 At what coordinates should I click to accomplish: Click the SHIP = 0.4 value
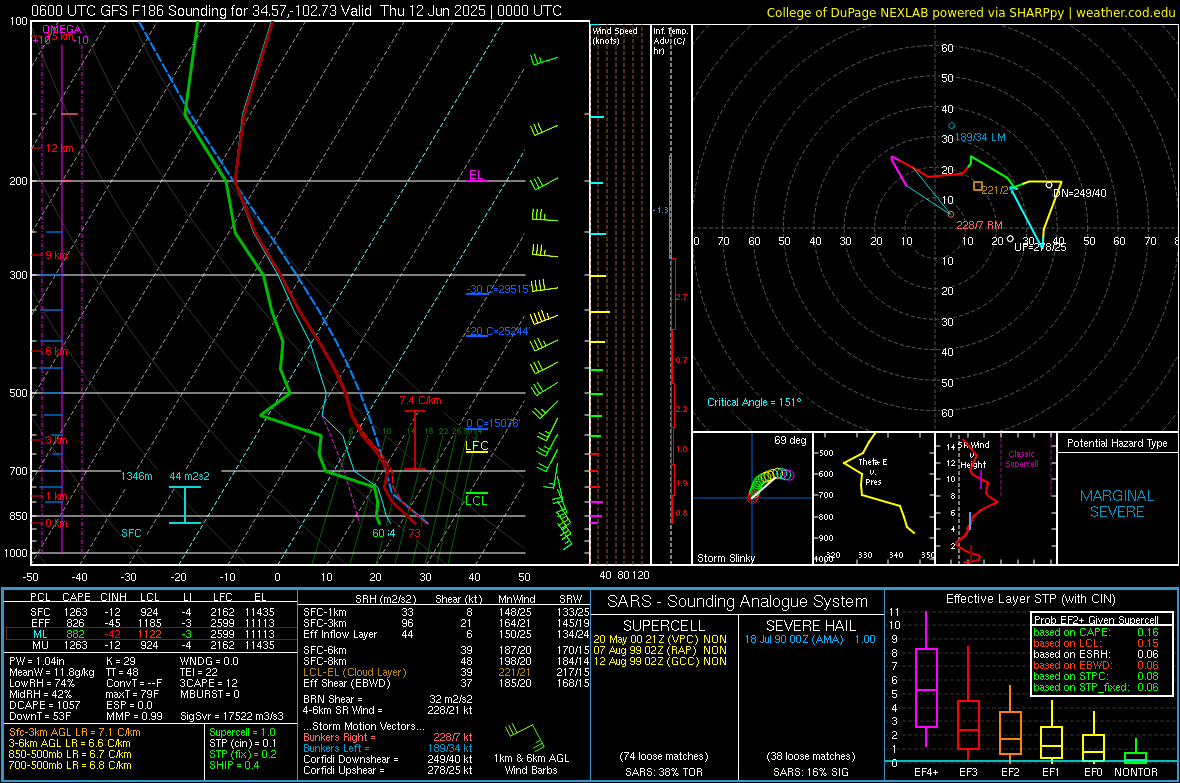coord(234,766)
